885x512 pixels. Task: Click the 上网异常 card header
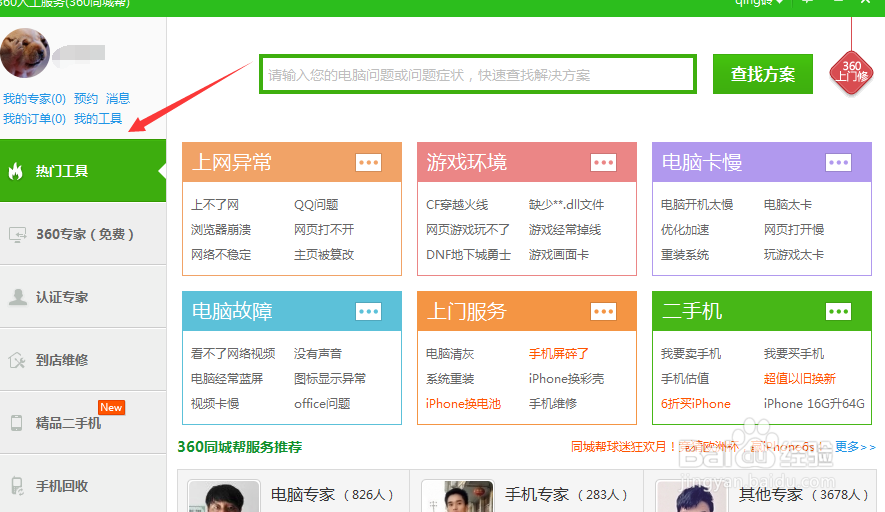[x=292, y=162]
